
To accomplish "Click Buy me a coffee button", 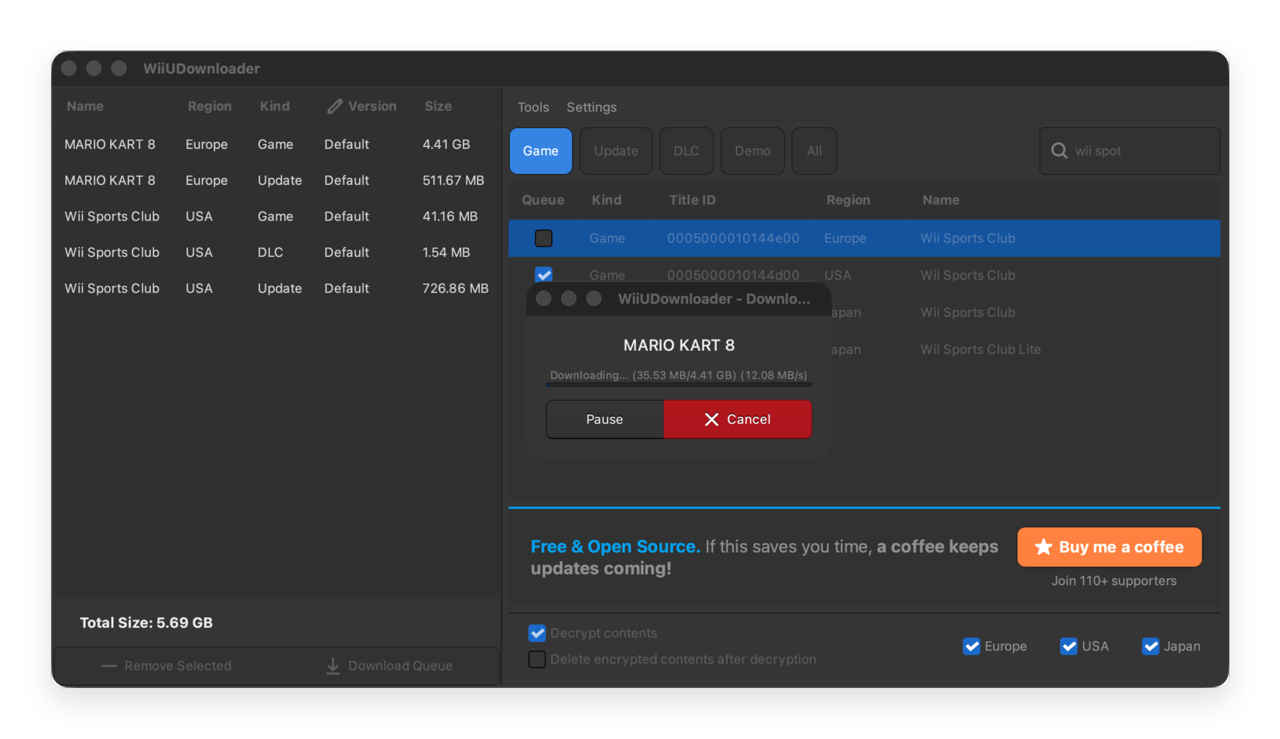I will click(1109, 547).
